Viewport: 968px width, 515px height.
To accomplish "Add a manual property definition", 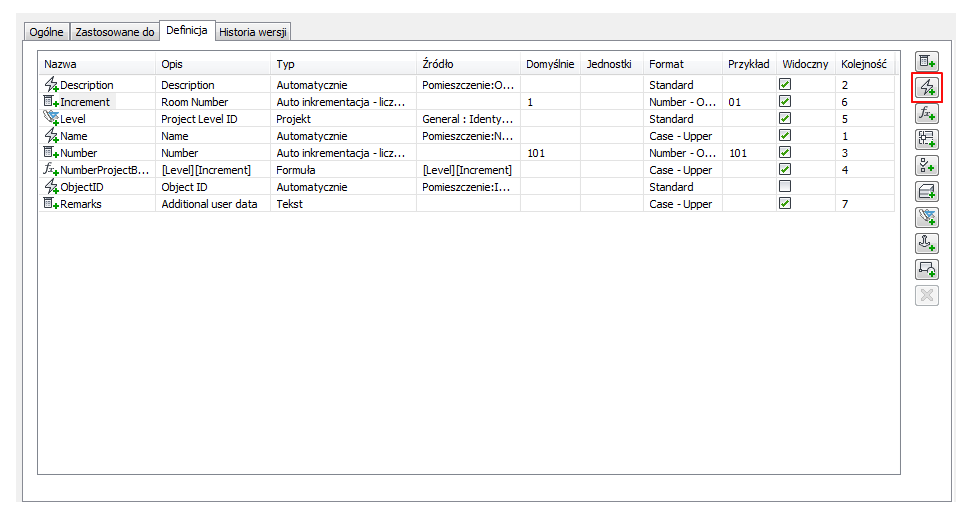I will (927, 62).
